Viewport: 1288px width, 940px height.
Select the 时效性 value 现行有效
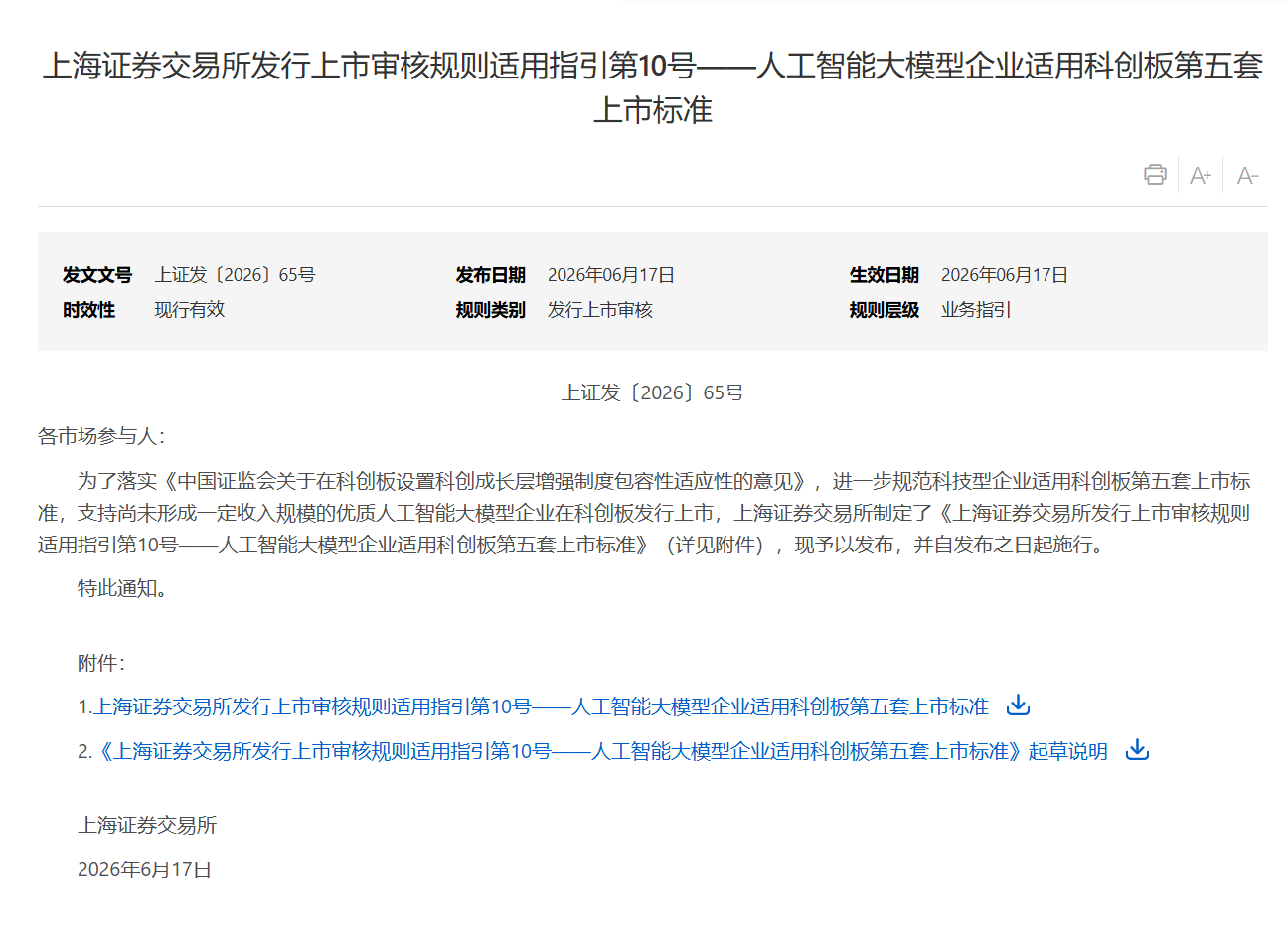pos(190,310)
